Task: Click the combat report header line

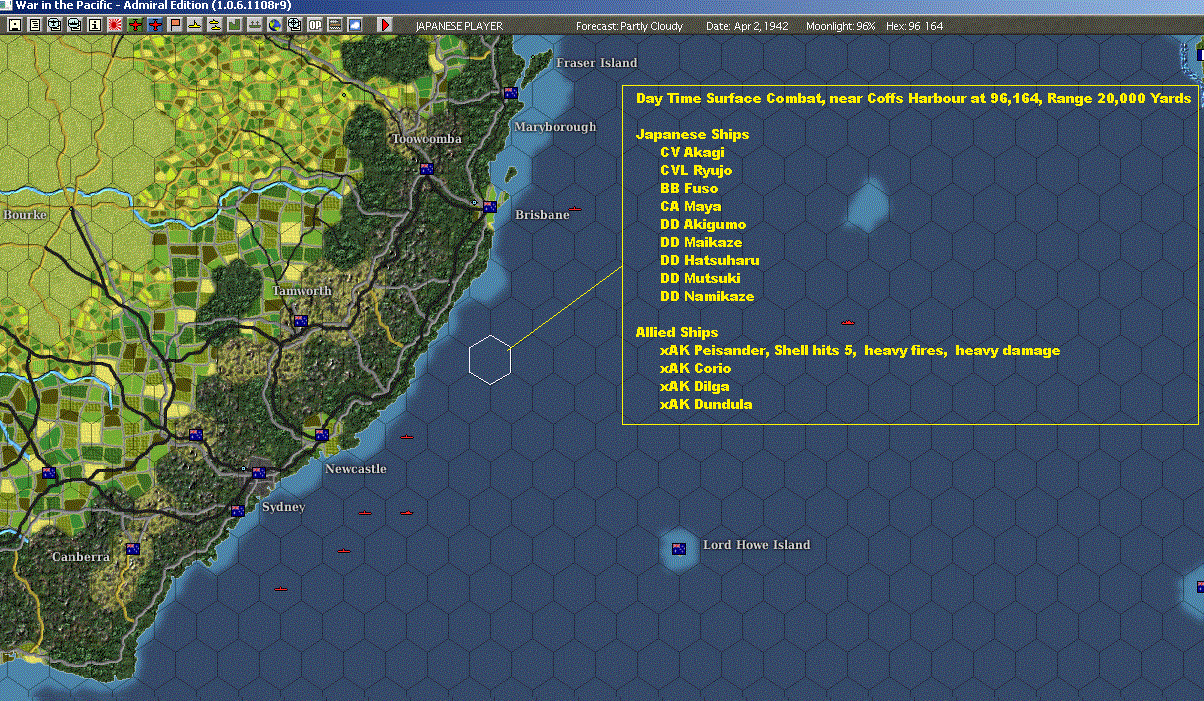Action: pos(913,98)
